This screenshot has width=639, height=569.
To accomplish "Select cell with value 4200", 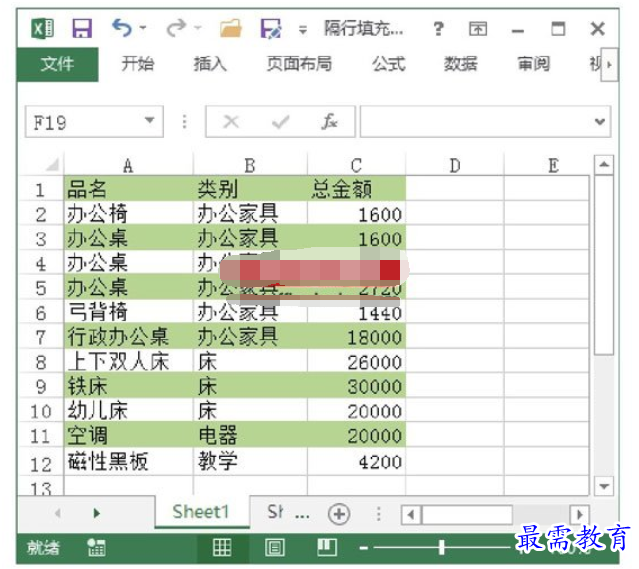I will coord(357,462).
